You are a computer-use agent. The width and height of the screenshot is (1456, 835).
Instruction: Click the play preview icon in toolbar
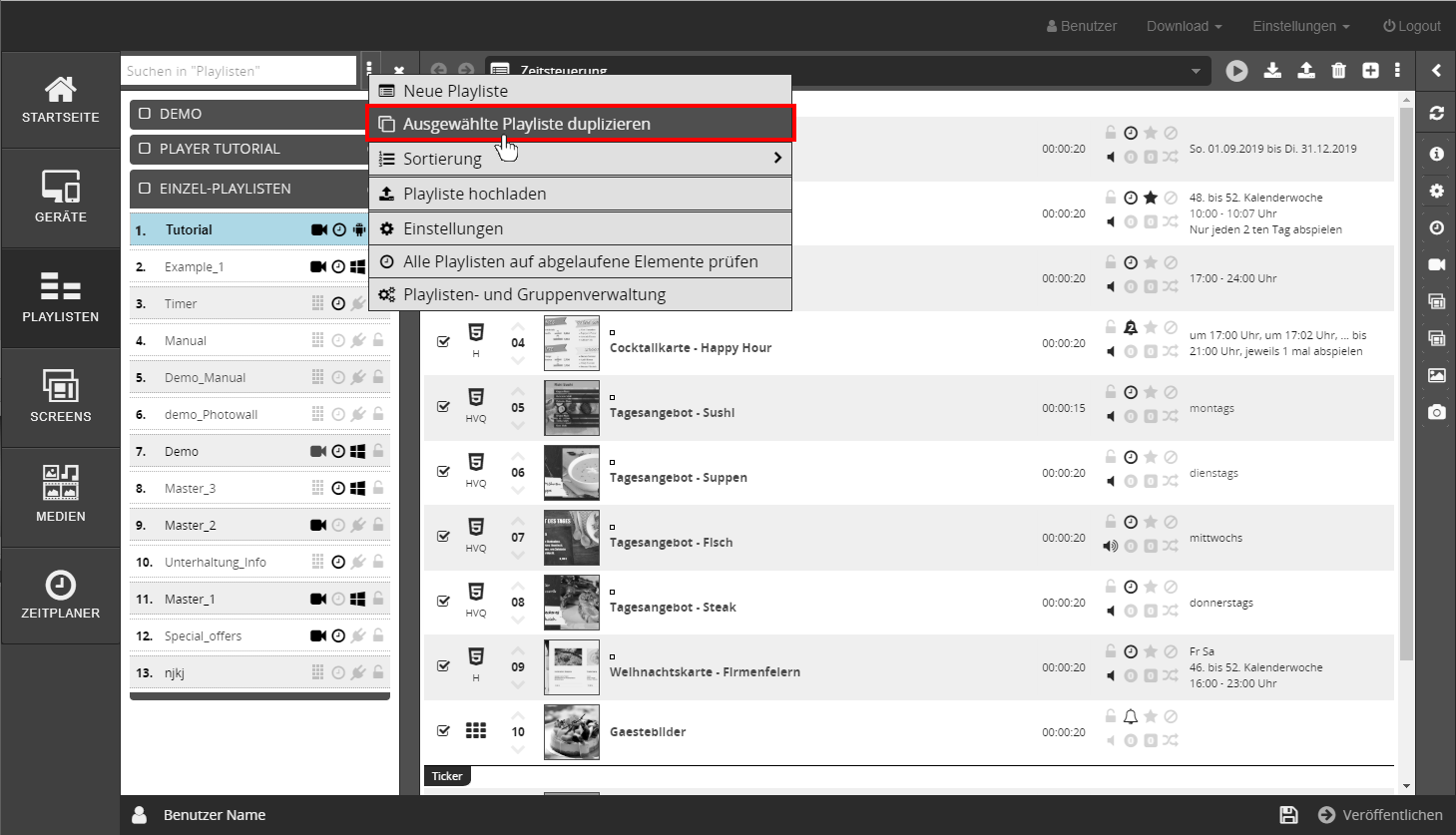pos(1236,71)
